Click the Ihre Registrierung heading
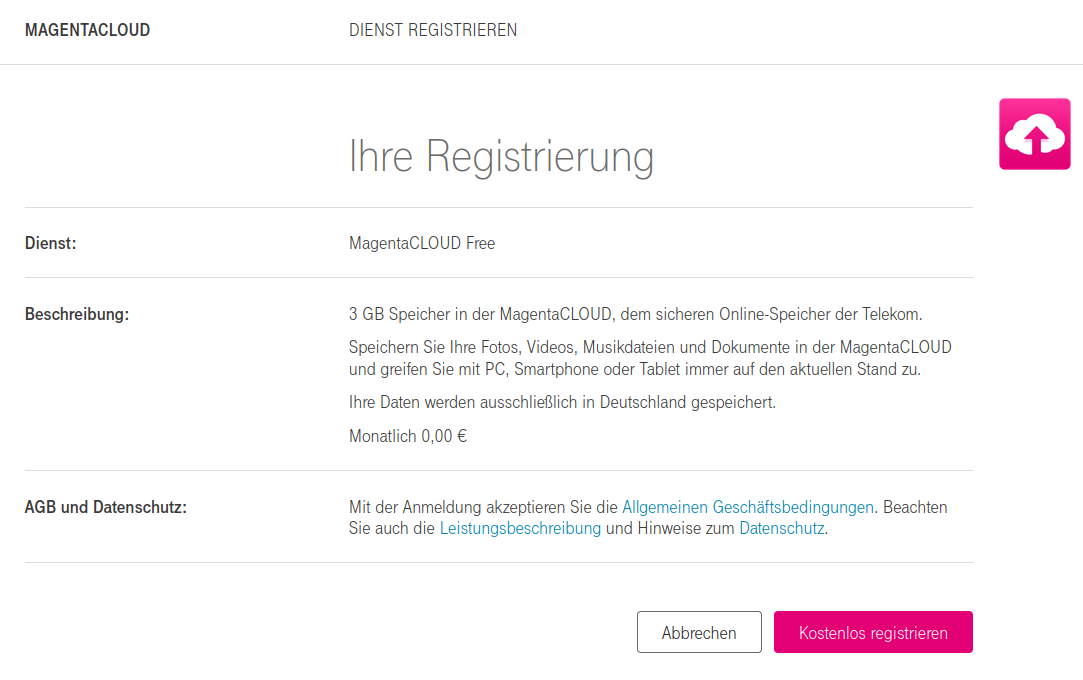Viewport: 1083px width, 680px height. tap(501, 157)
